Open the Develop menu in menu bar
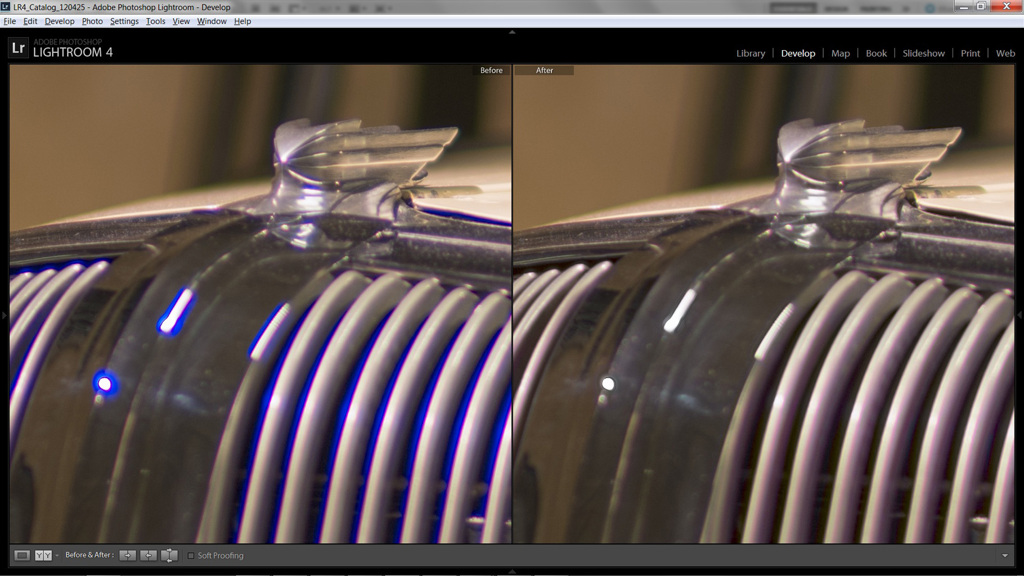Screen dimensions: 1024x576 59,21
